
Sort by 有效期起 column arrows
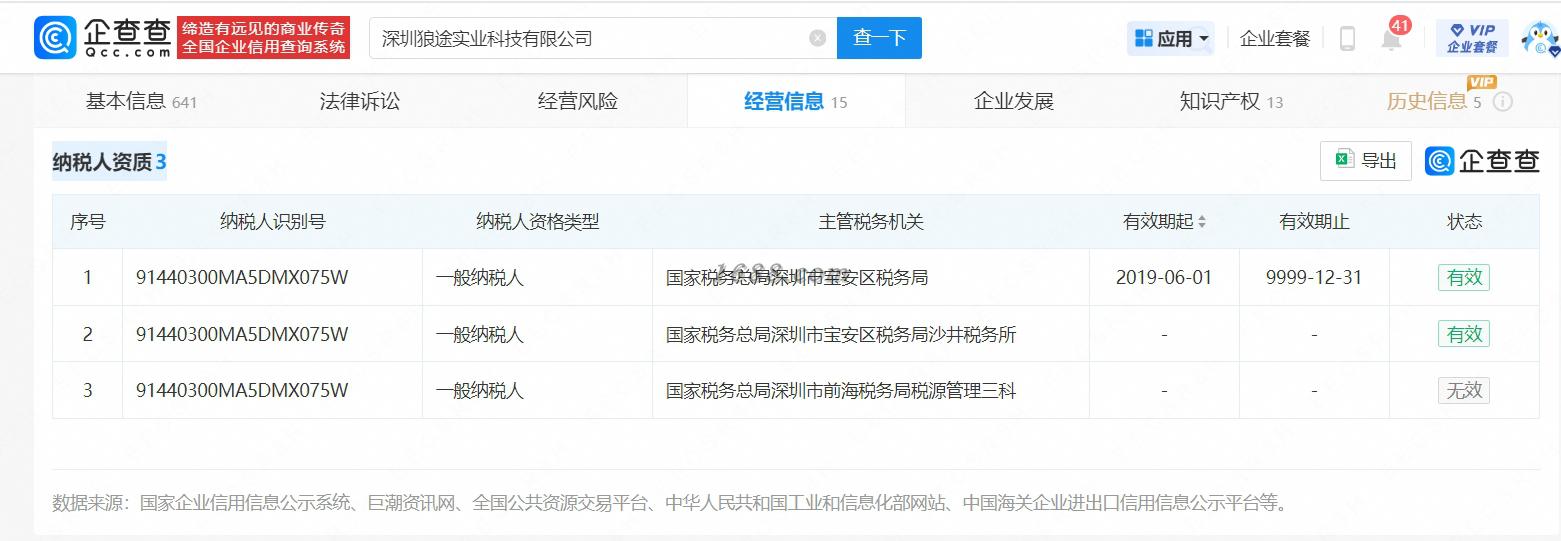point(1201,222)
